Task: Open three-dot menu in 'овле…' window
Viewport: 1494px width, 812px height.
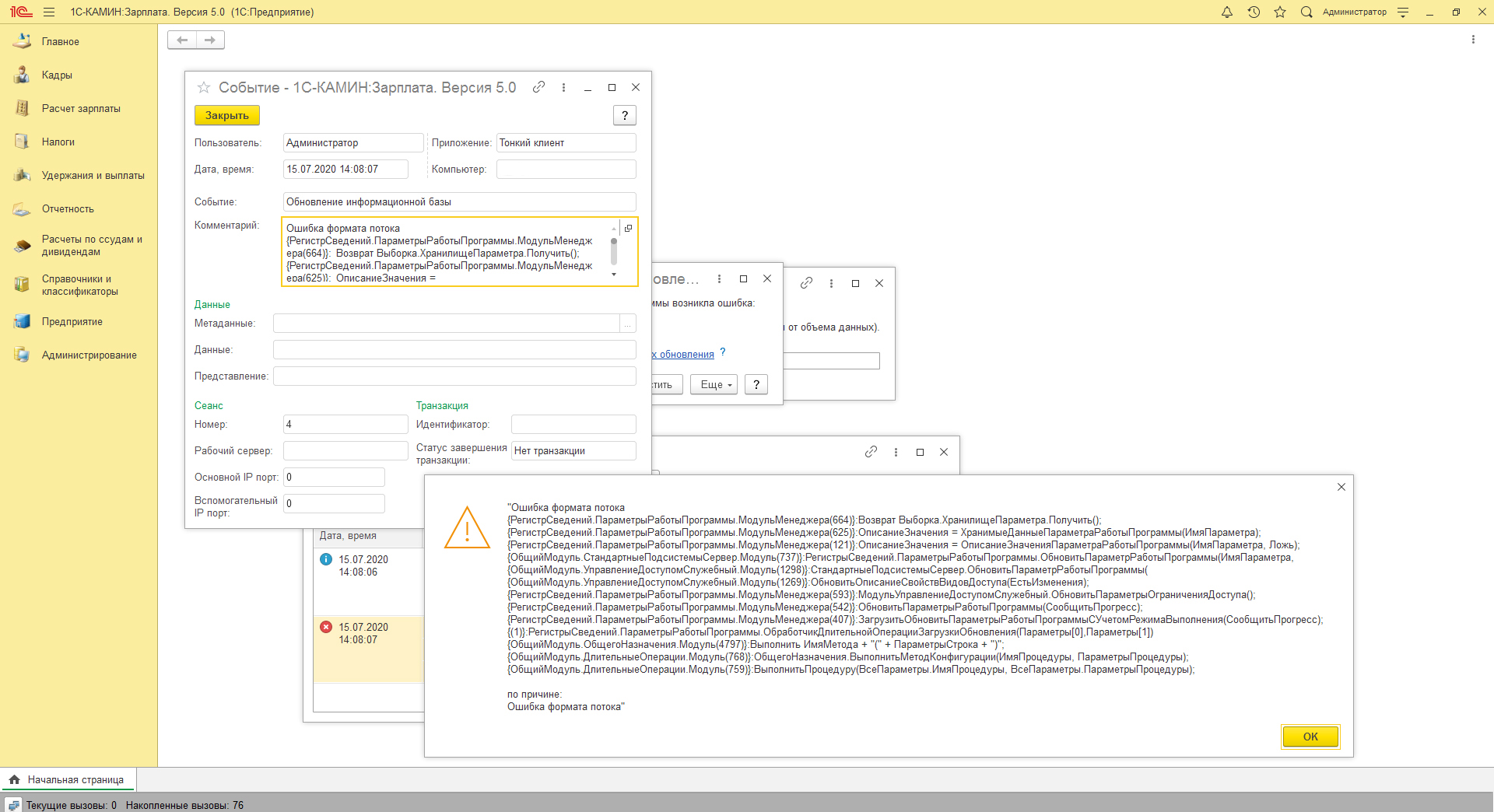Action: [x=719, y=278]
